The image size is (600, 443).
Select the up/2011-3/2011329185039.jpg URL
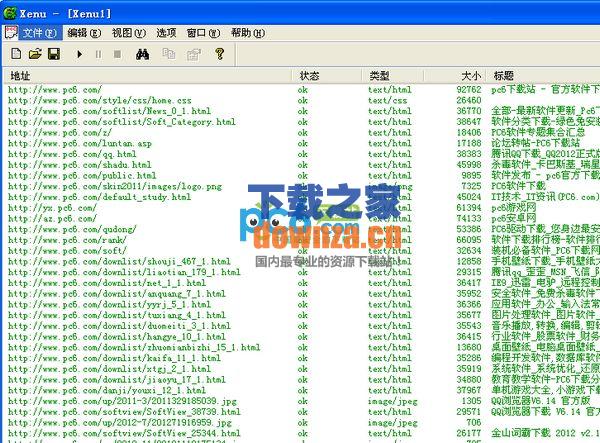point(122,401)
